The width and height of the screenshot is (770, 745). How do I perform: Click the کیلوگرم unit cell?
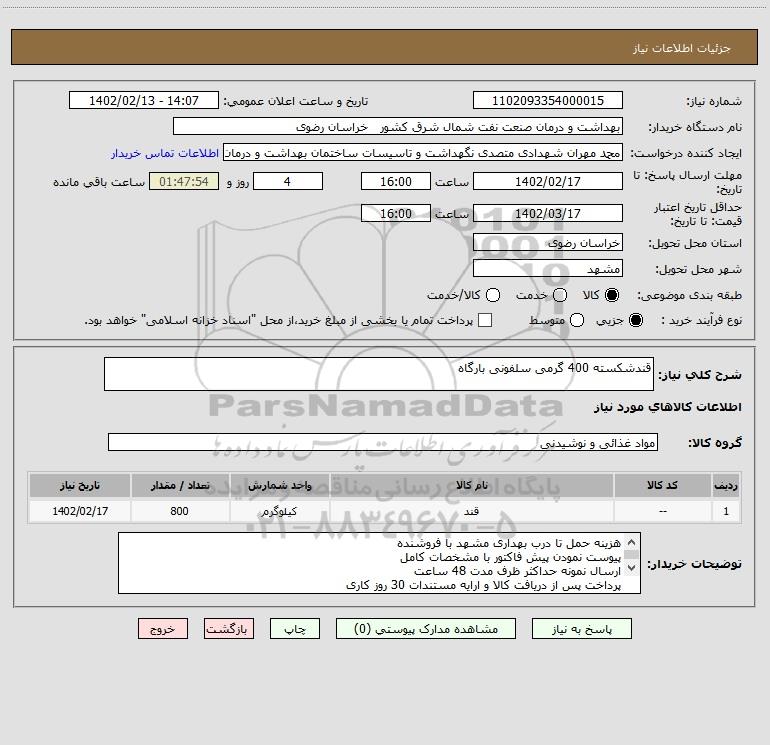click(279, 511)
